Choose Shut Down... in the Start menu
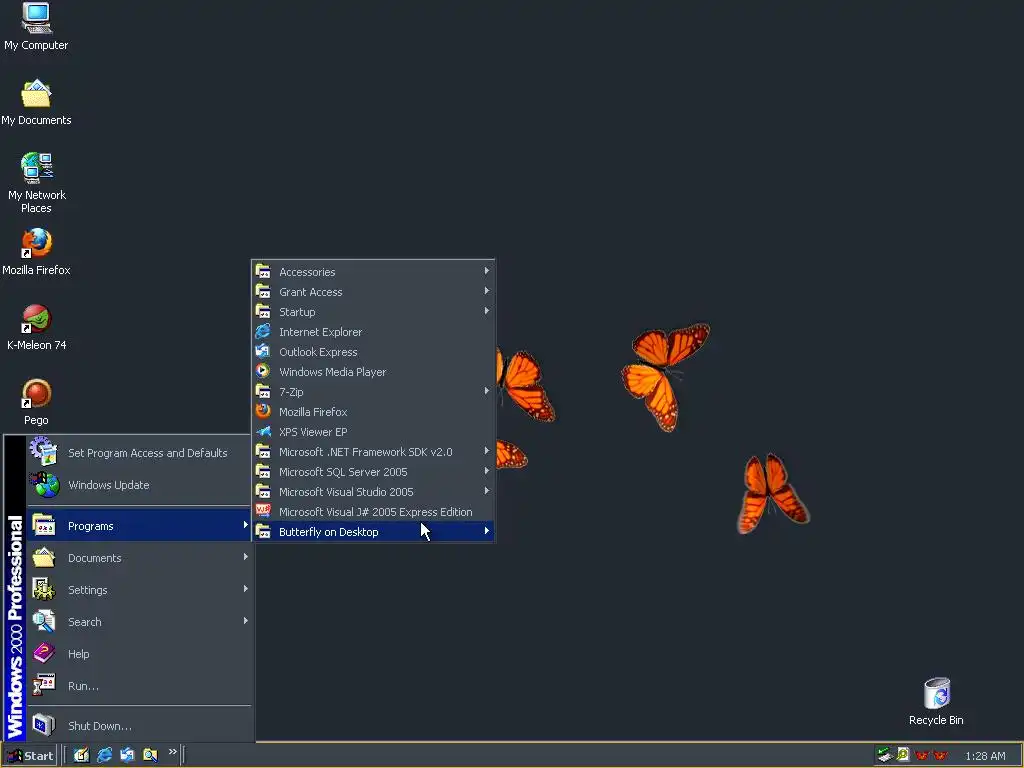This screenshot has height=768, width=1024. (139, 726)
